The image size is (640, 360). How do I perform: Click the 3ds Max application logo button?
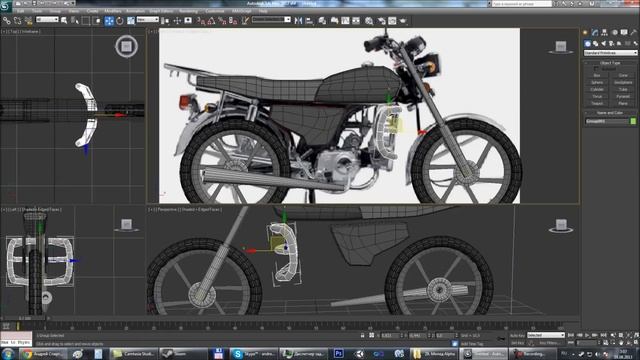point(6,6)
